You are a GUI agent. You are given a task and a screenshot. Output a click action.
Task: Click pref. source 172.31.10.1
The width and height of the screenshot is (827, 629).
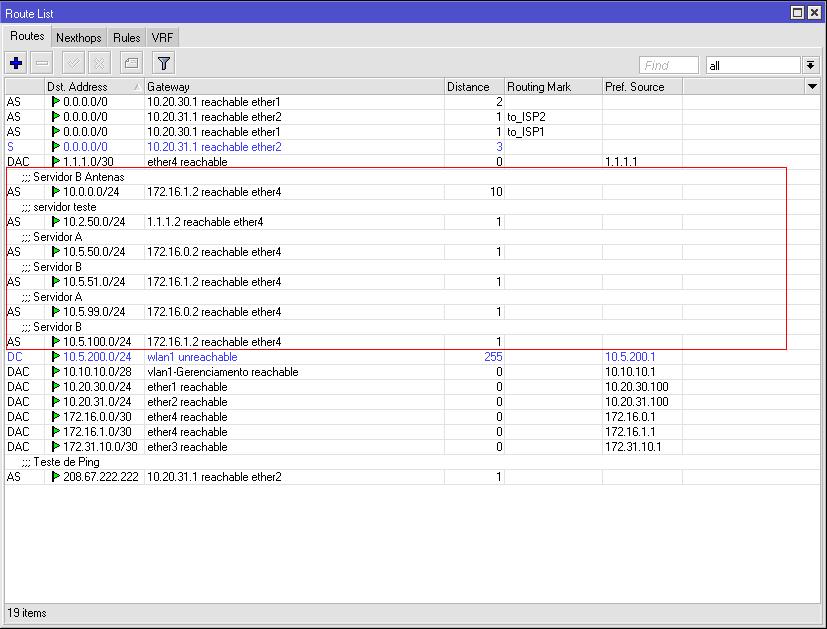pyautogui.click(x=633, y=447)
